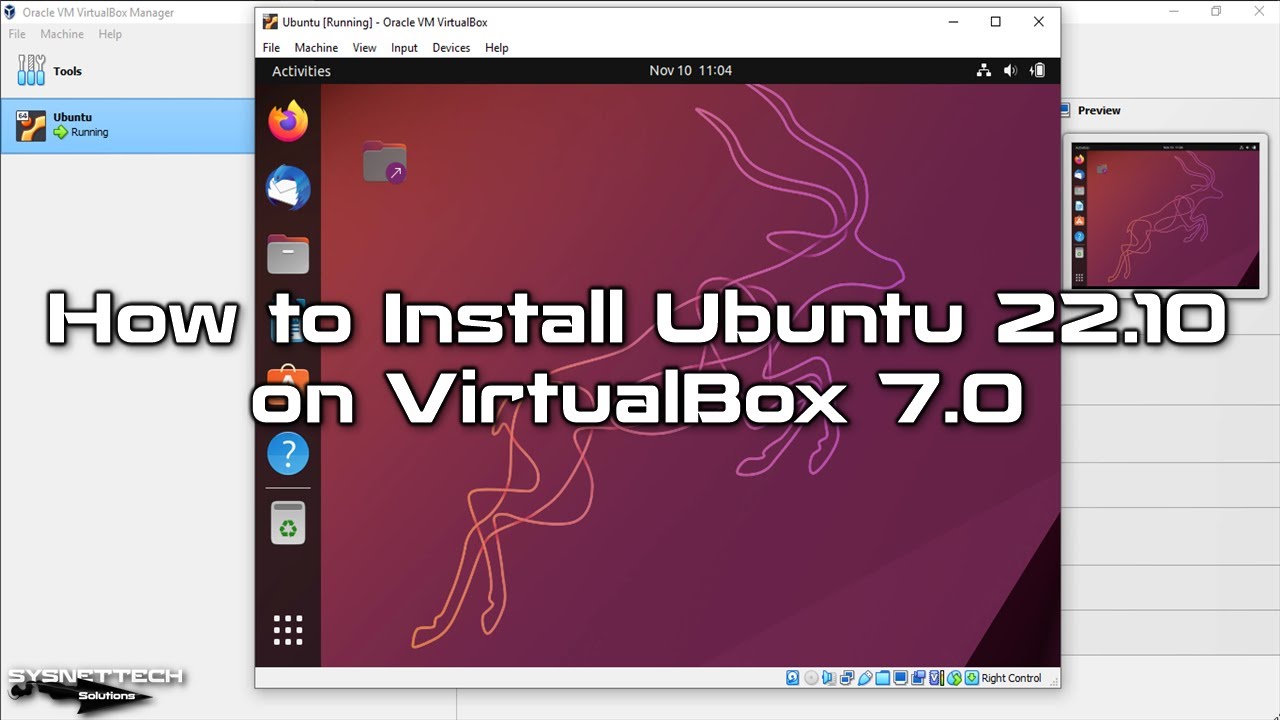Open the Files manager in the dock

tap(288, 254)
